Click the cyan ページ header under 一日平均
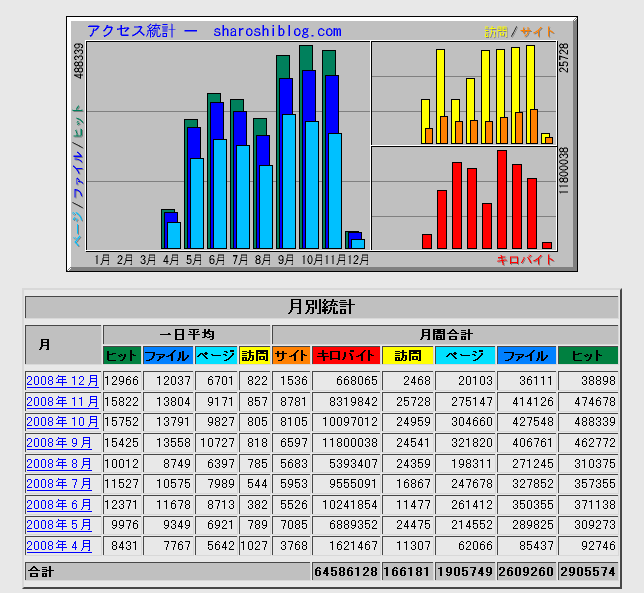Viewport: 644px width, 593px height. coord(216,355)
